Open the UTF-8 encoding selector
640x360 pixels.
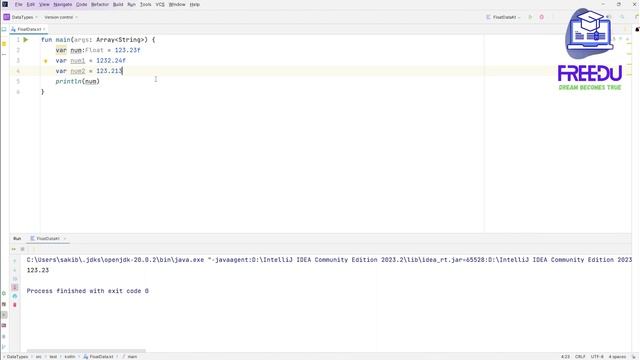(597, 357)
